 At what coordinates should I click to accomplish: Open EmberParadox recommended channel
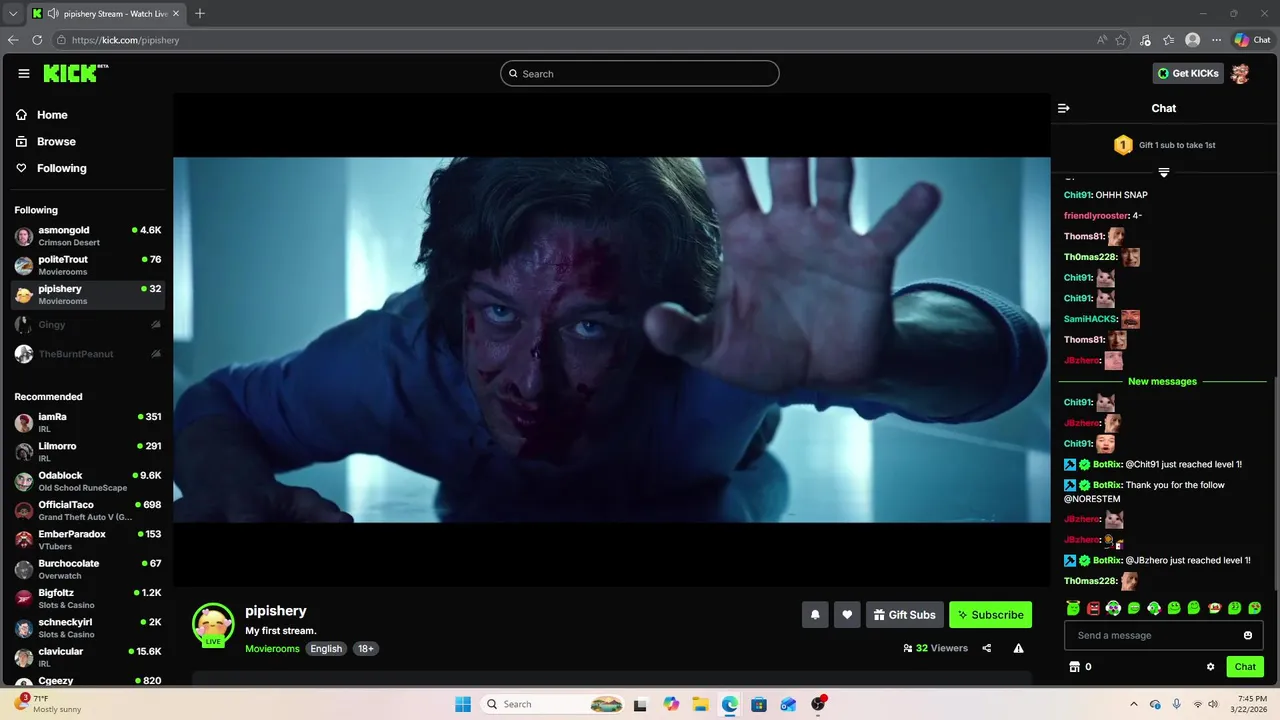[88, 540]
